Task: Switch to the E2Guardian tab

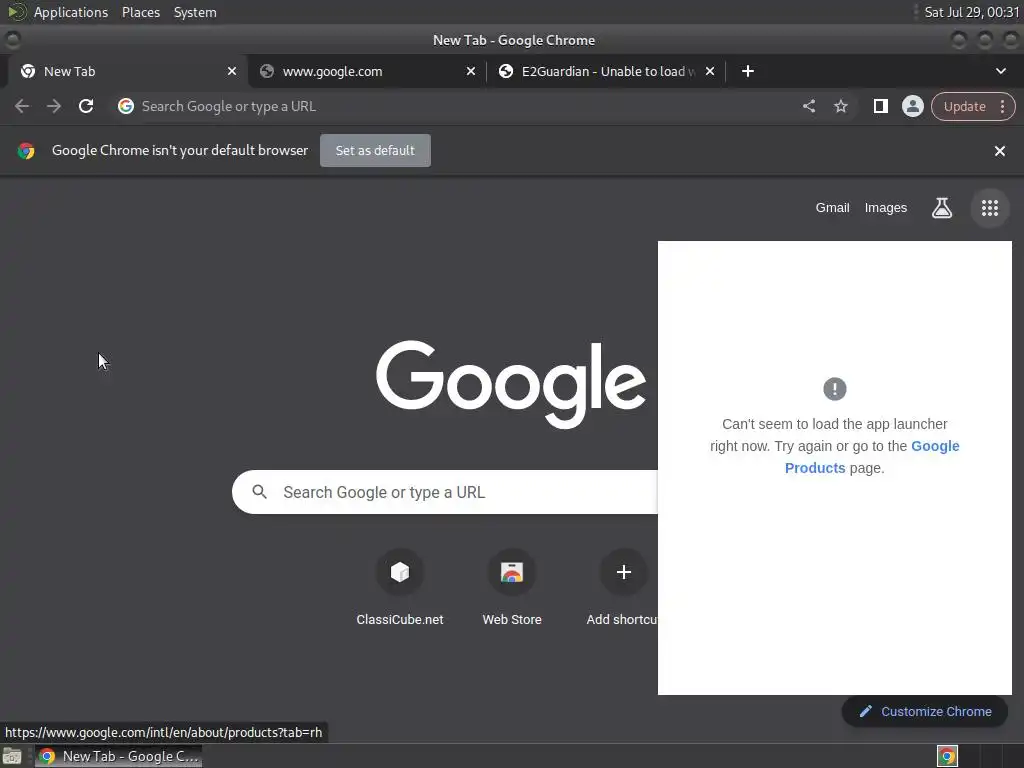Action: 606,71
